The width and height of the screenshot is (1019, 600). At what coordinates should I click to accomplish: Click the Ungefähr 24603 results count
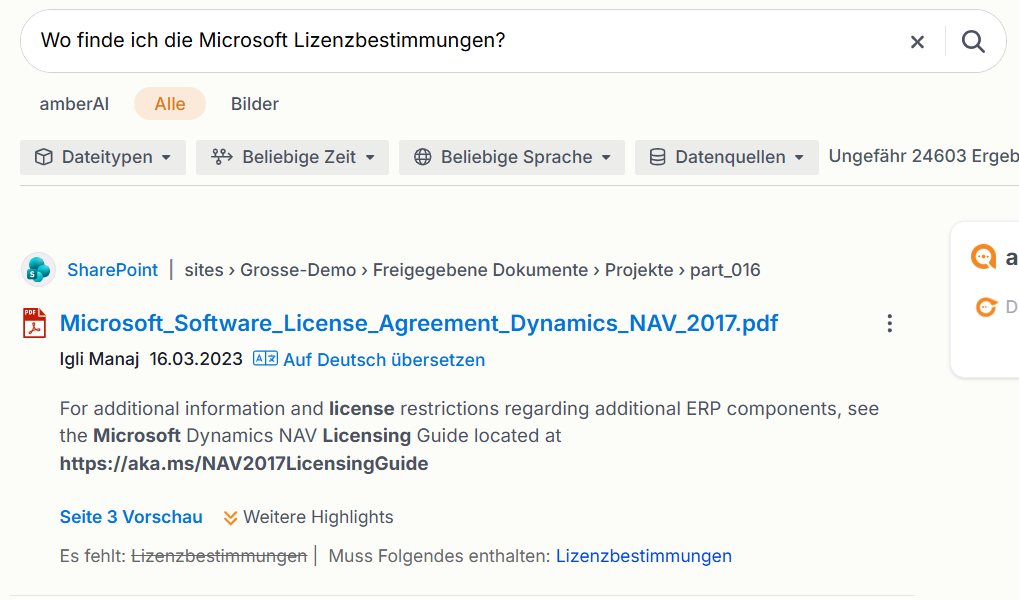click(x=923, y=157)
